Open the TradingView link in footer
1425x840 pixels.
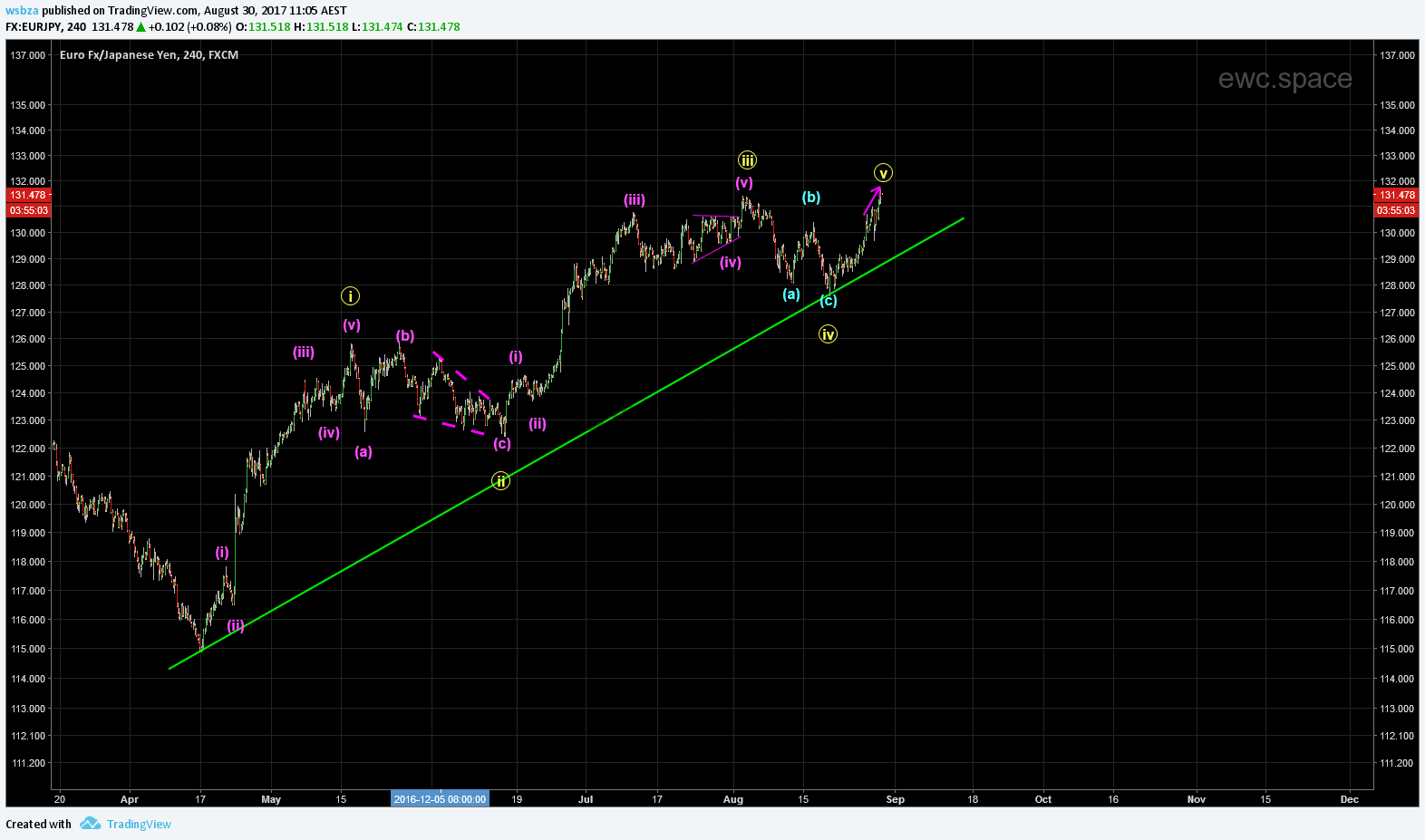[139, 824]
